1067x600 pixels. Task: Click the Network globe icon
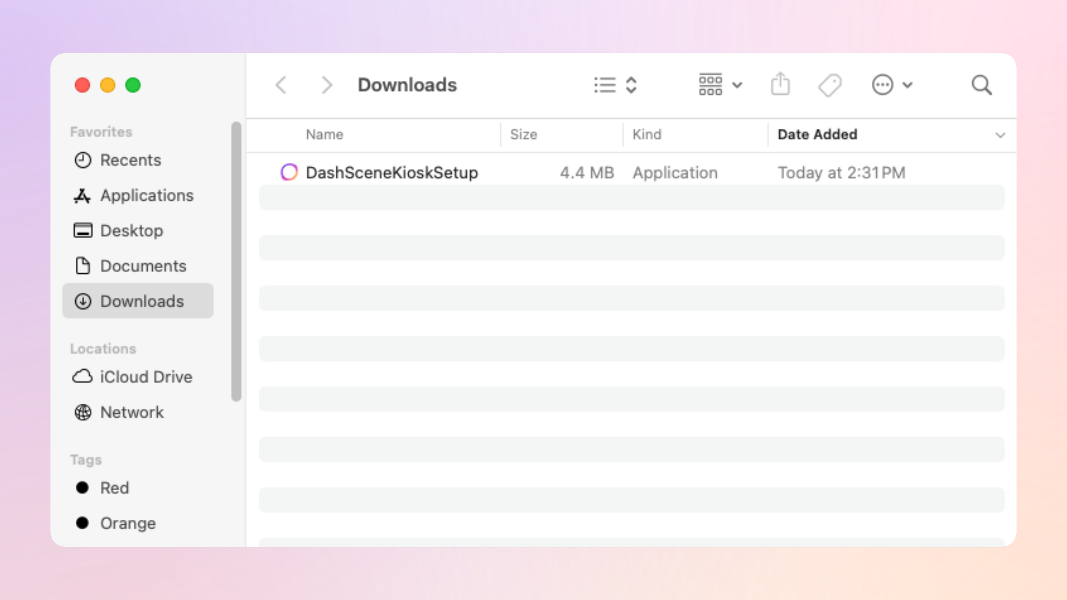click(83, 412)
